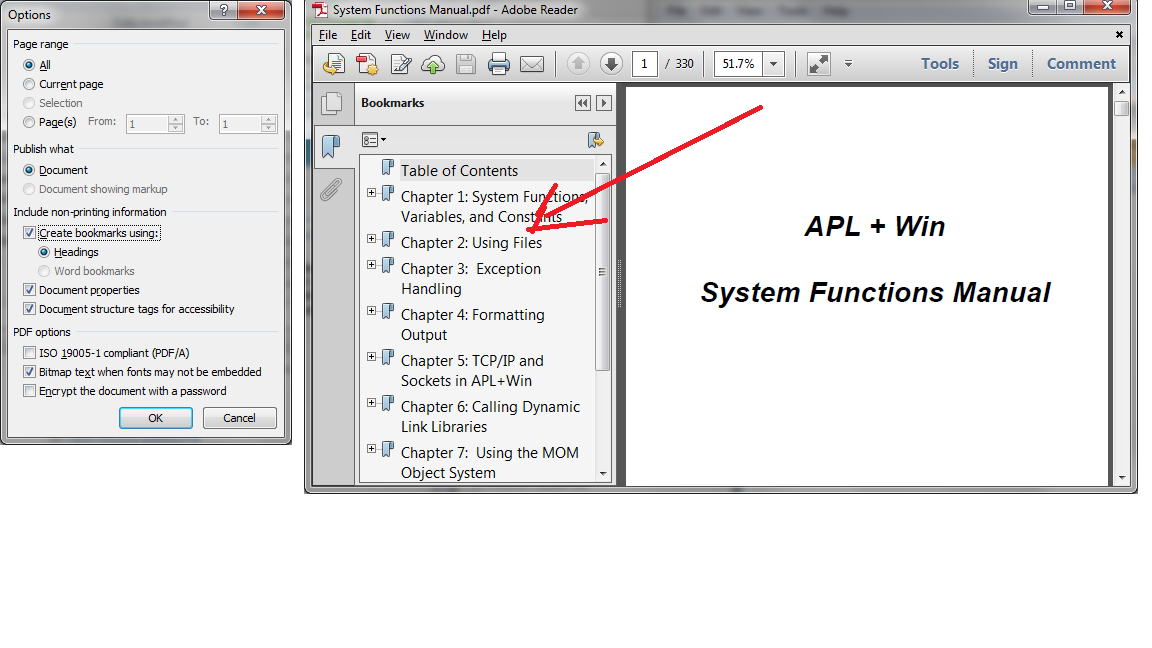Toggle Bitmap text when fonts not embedded
Screen dimensions: 1152x648
[x=29, y=372]
